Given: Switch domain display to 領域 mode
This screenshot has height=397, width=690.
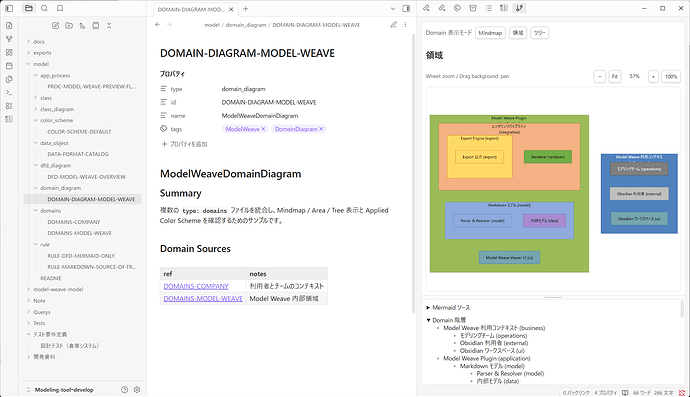Looking at the screenshot, I should tap(518, 33).
